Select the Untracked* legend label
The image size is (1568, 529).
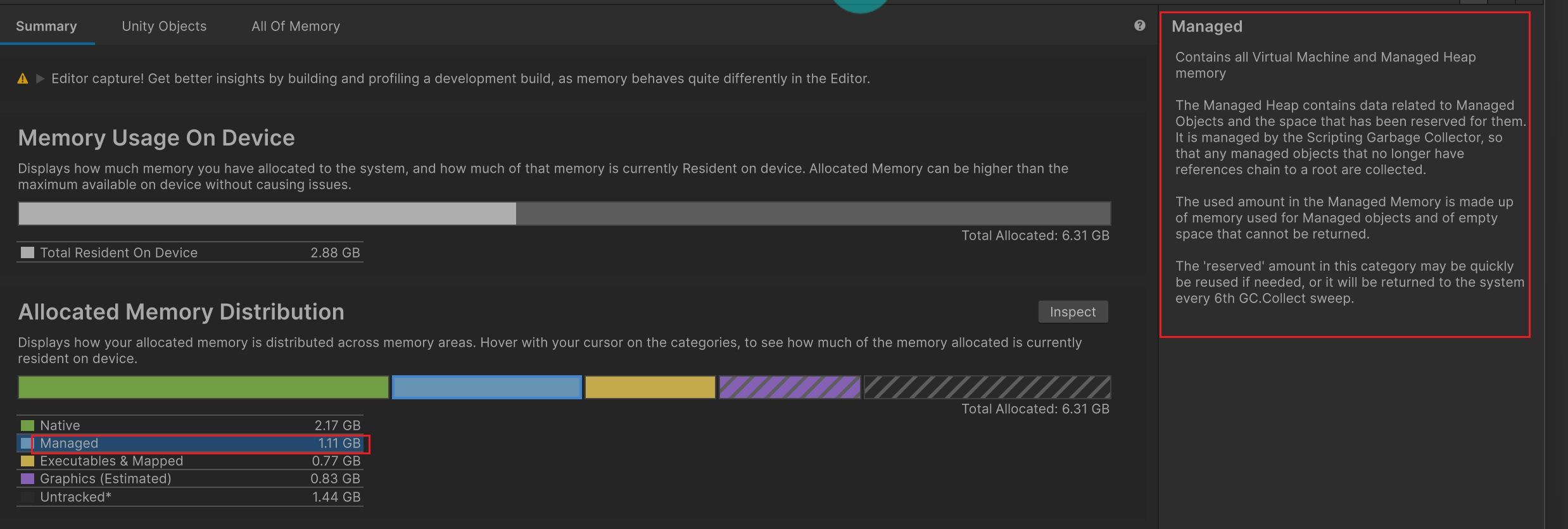pos(75,497)
